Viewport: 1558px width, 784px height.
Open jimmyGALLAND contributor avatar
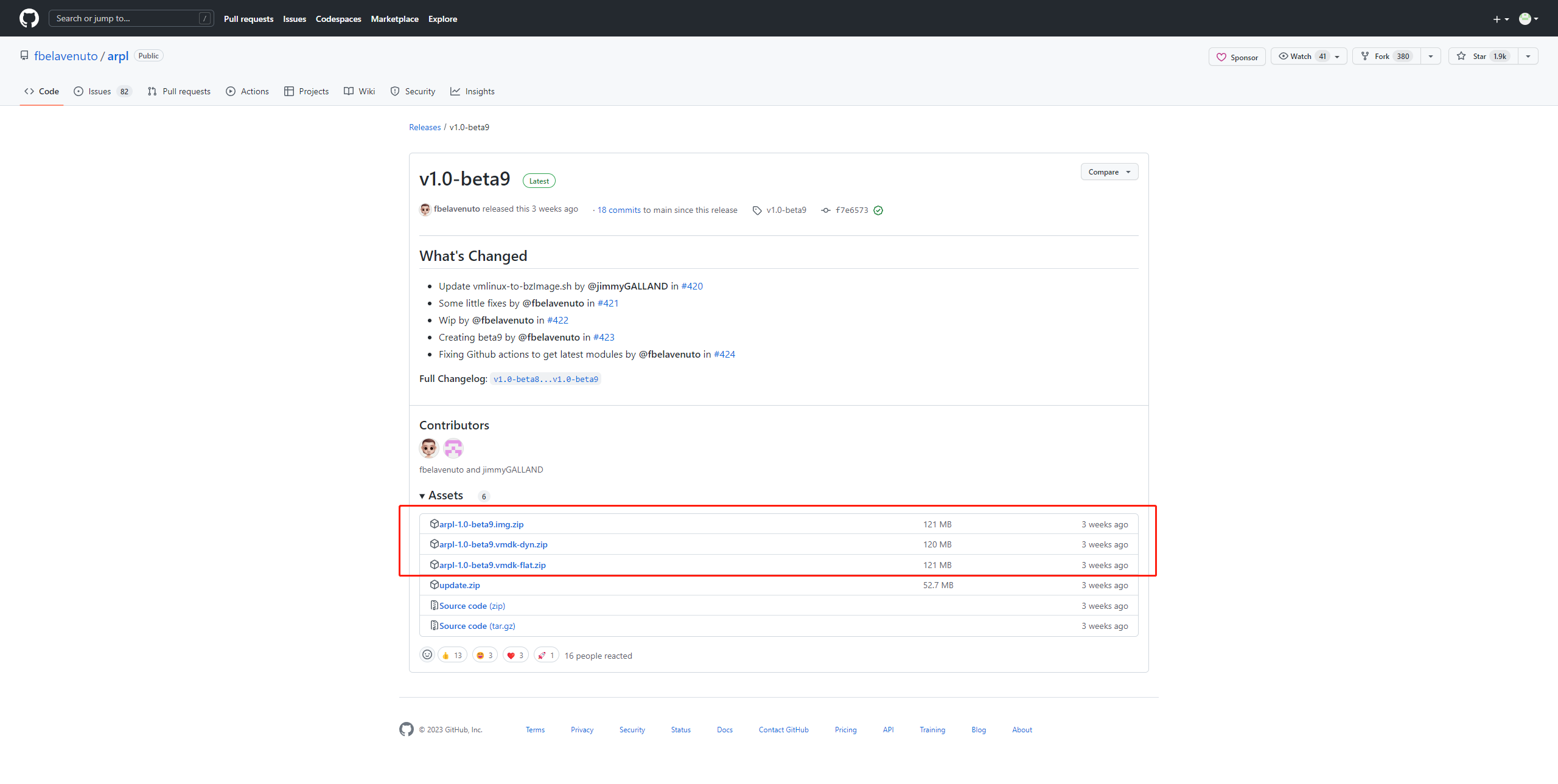(453, 448)
